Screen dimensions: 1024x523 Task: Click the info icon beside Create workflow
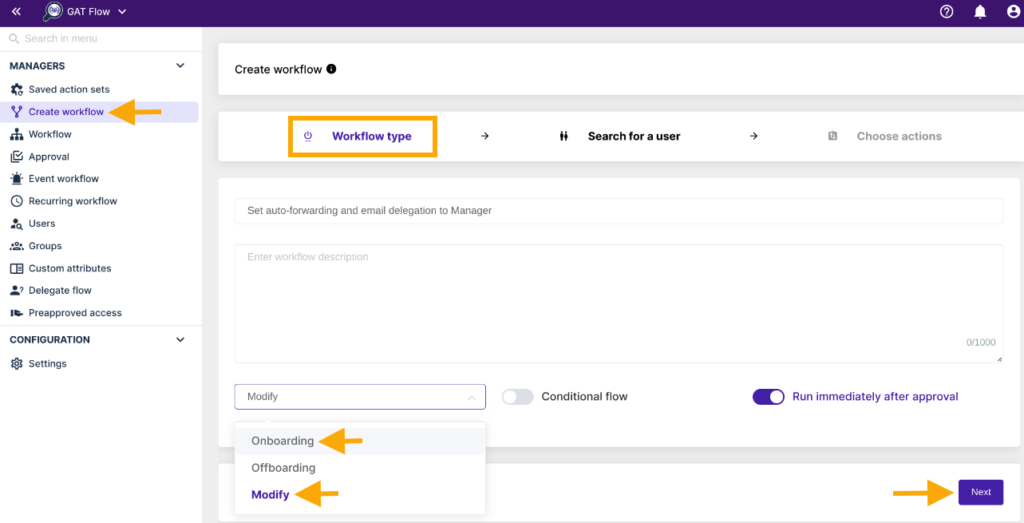pos(331,69)
